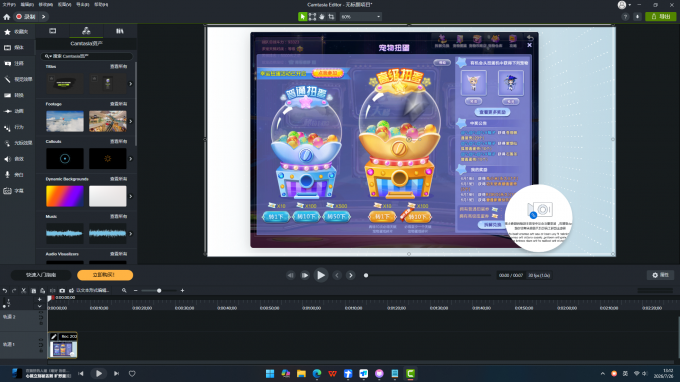Capture a frame with the camera icon
This screenshot has height=382, width=680.
coord(62,291)
